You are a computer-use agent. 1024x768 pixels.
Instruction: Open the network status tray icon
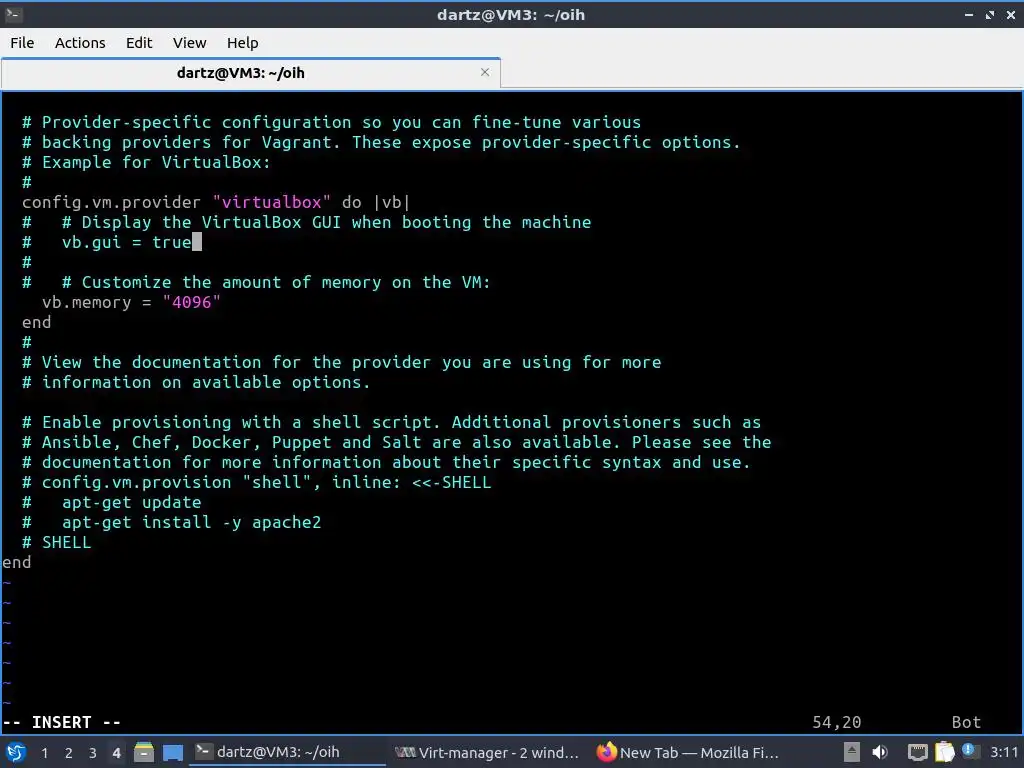click(x=917, y=753)
